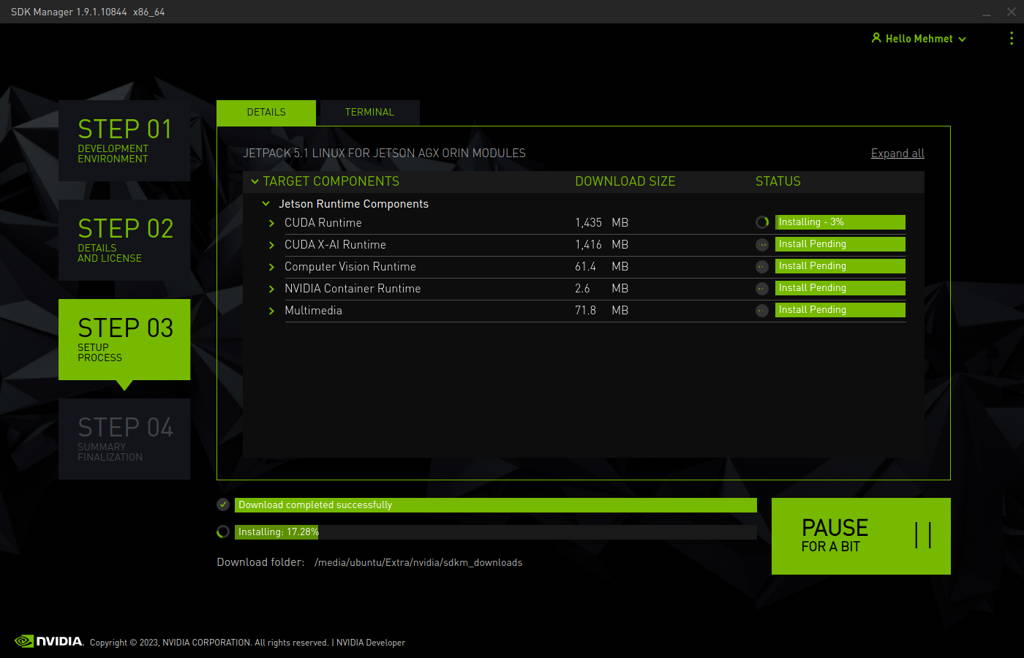The width and height of the screenshot is (1024, 658).
Task: Click the CUDA Runtime installing spinner icon
Action: click(761, 222)
